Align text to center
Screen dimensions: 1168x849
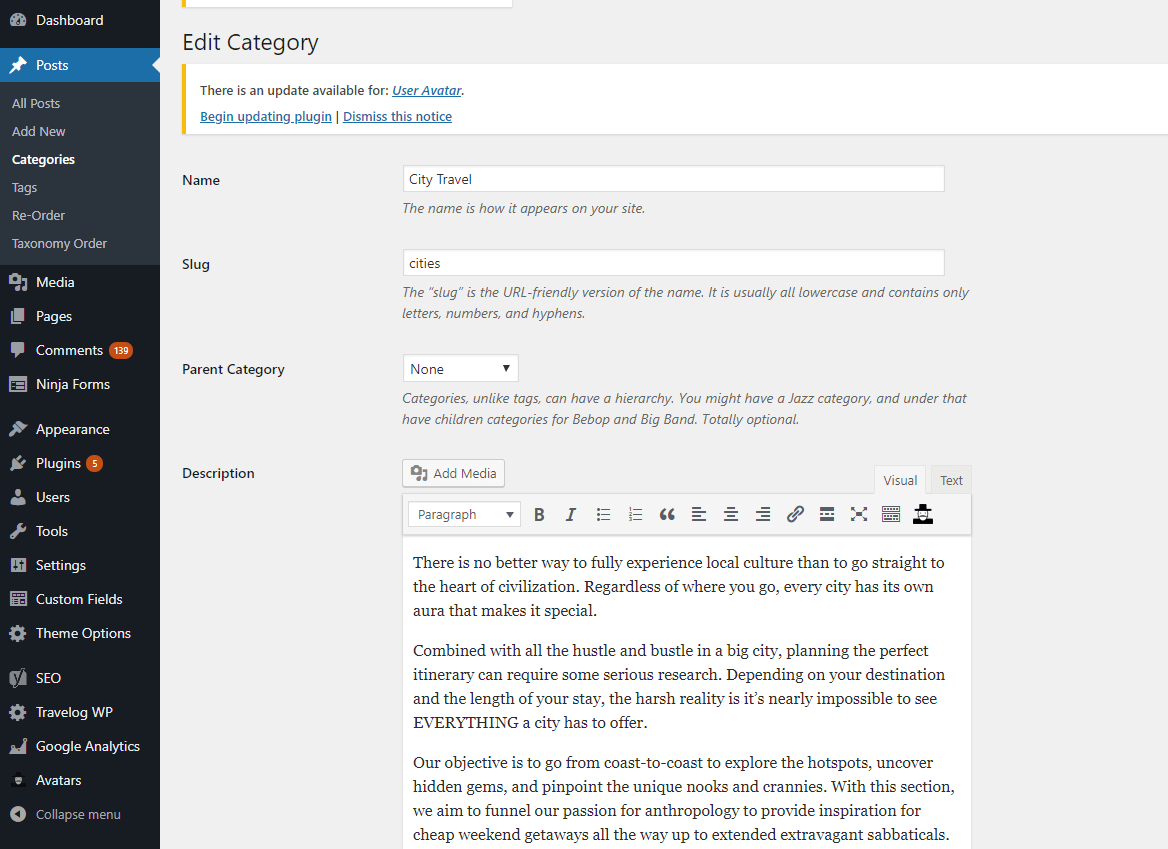click(x=731, y=513)
